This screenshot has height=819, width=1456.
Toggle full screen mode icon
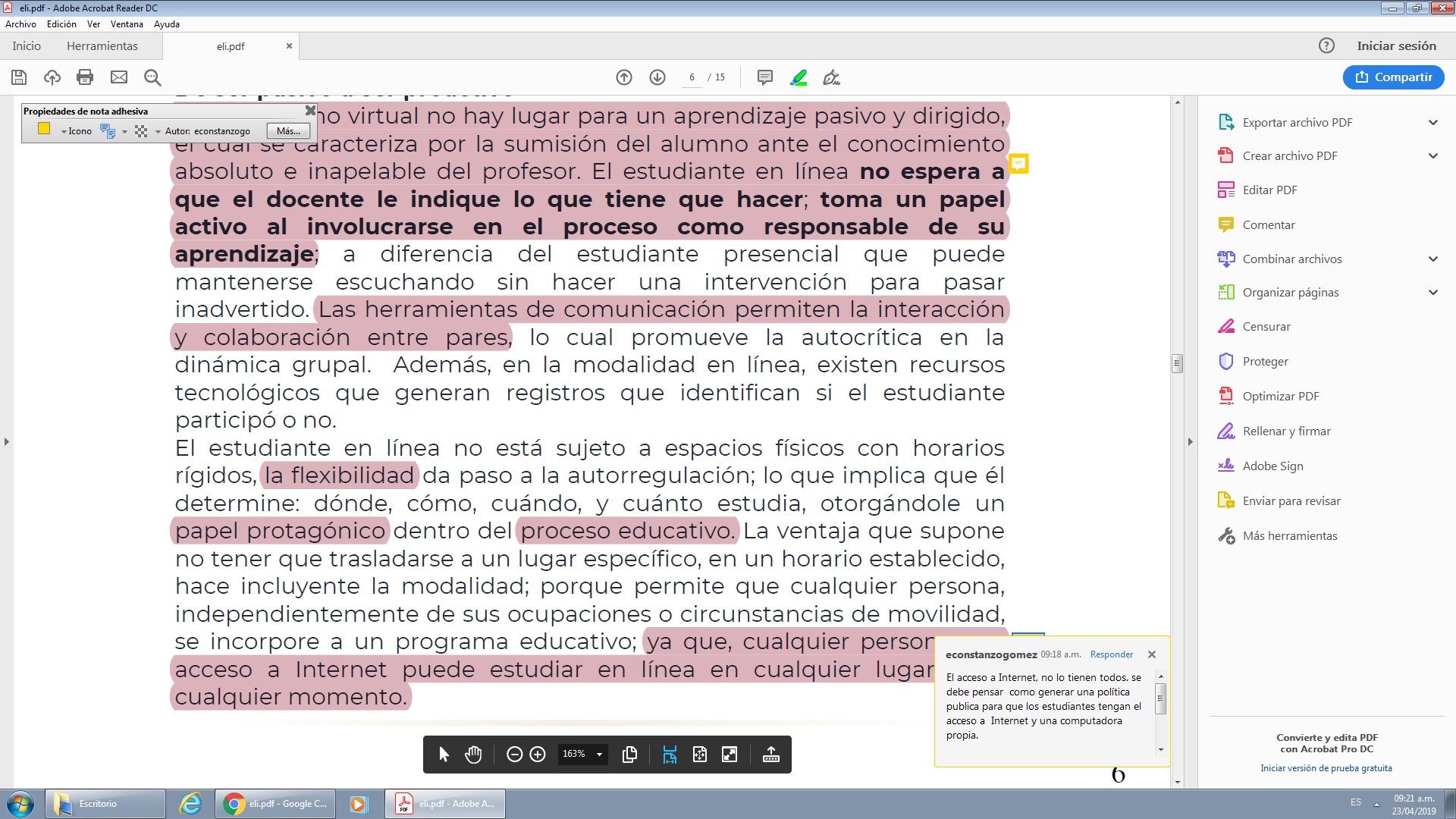pos(730,755)
